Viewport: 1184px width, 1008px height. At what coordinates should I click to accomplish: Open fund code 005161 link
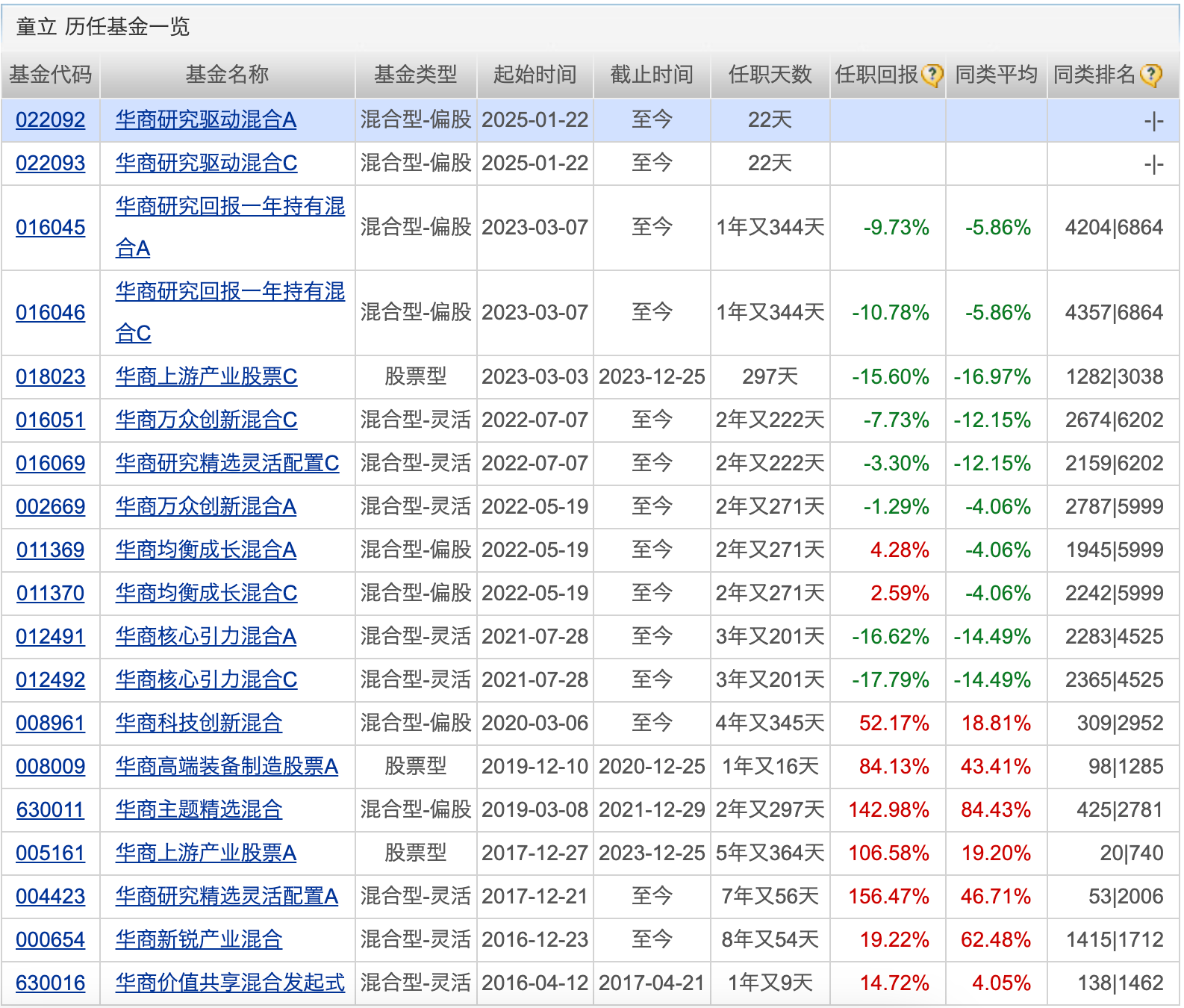[x=50, y=853]
